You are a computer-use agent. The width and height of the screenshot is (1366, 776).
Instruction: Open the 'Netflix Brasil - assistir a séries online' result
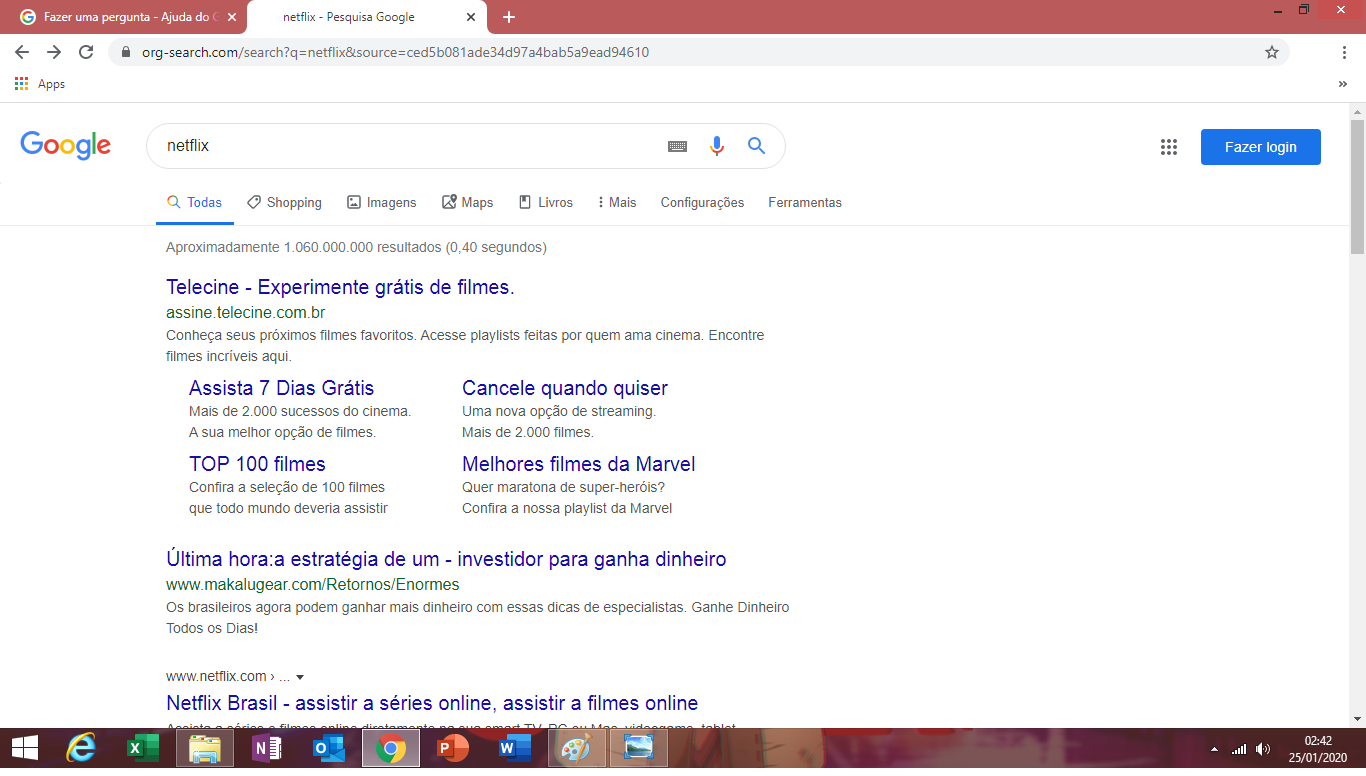pyautogui.click(x=432, y=703)
